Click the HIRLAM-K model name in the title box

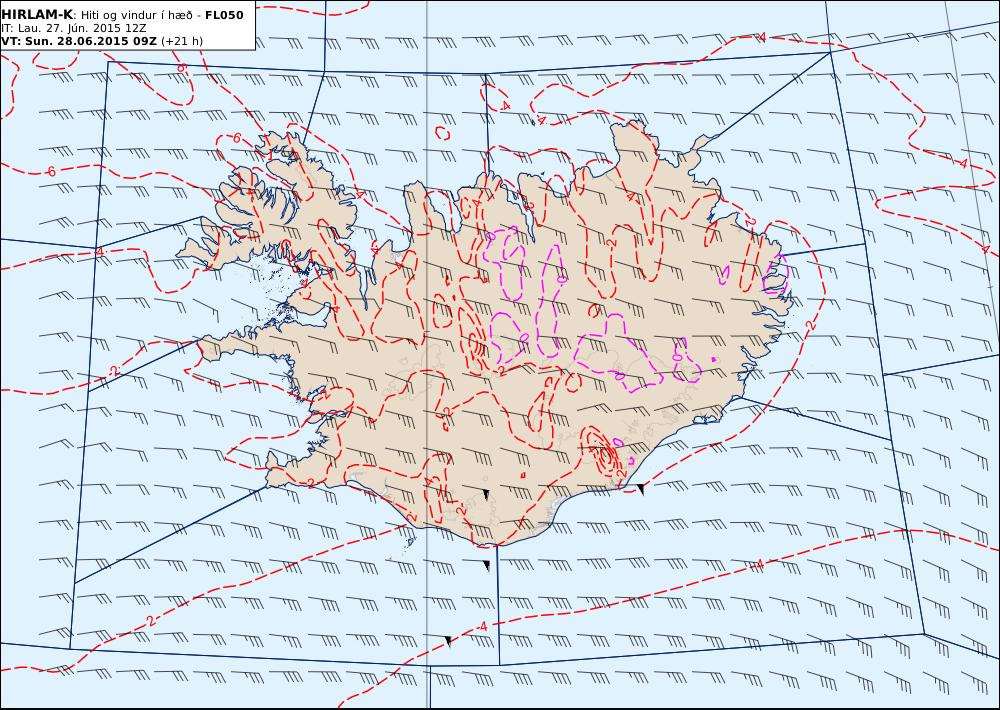point(37,15)
